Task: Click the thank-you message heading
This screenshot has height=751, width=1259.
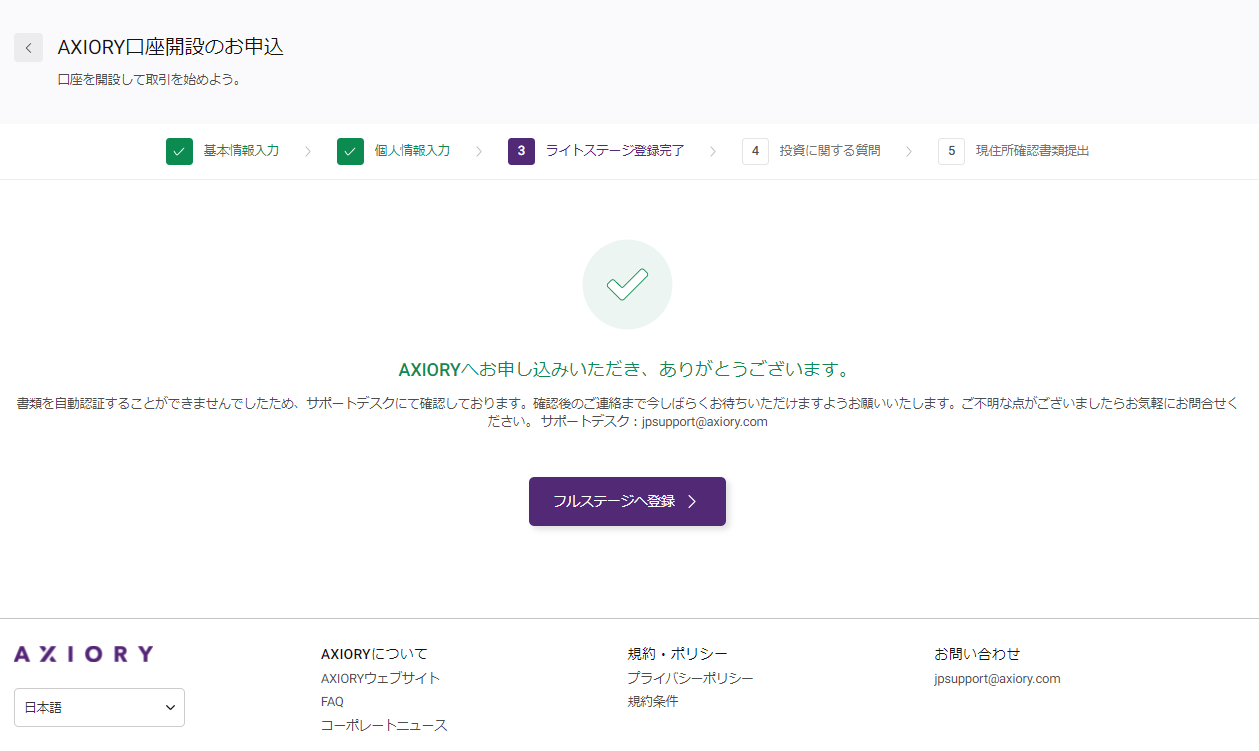Action: [627, 369]
